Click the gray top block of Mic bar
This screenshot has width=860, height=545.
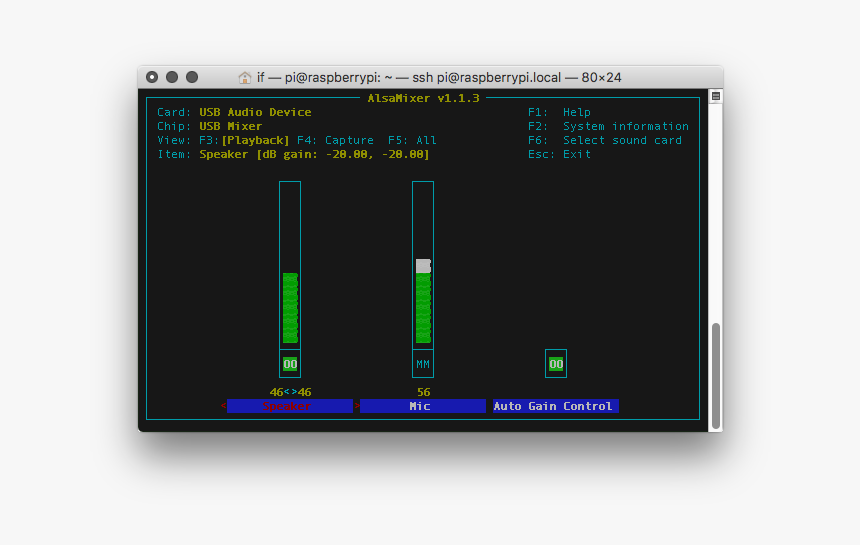[423, 266]
